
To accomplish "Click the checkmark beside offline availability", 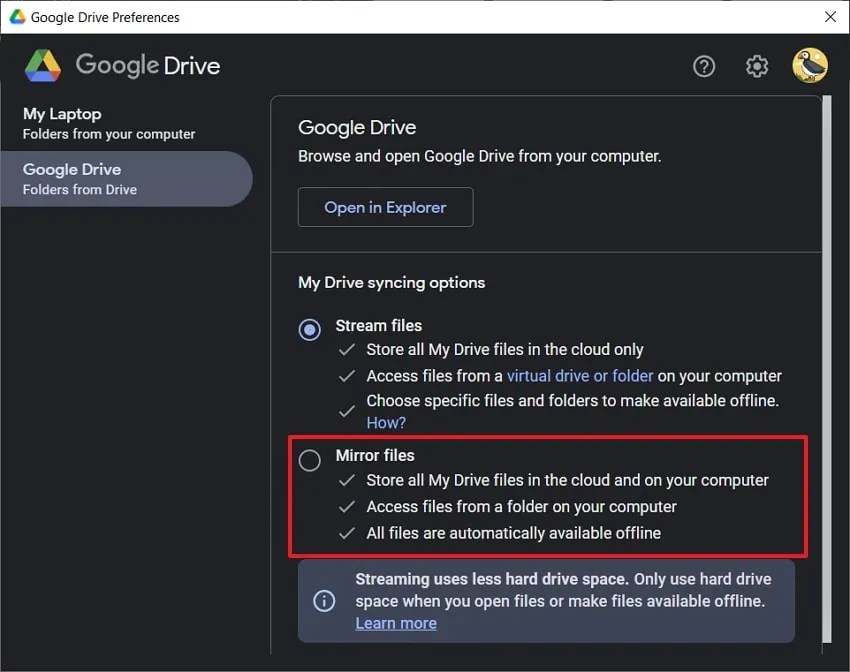I will coord(346,533).
